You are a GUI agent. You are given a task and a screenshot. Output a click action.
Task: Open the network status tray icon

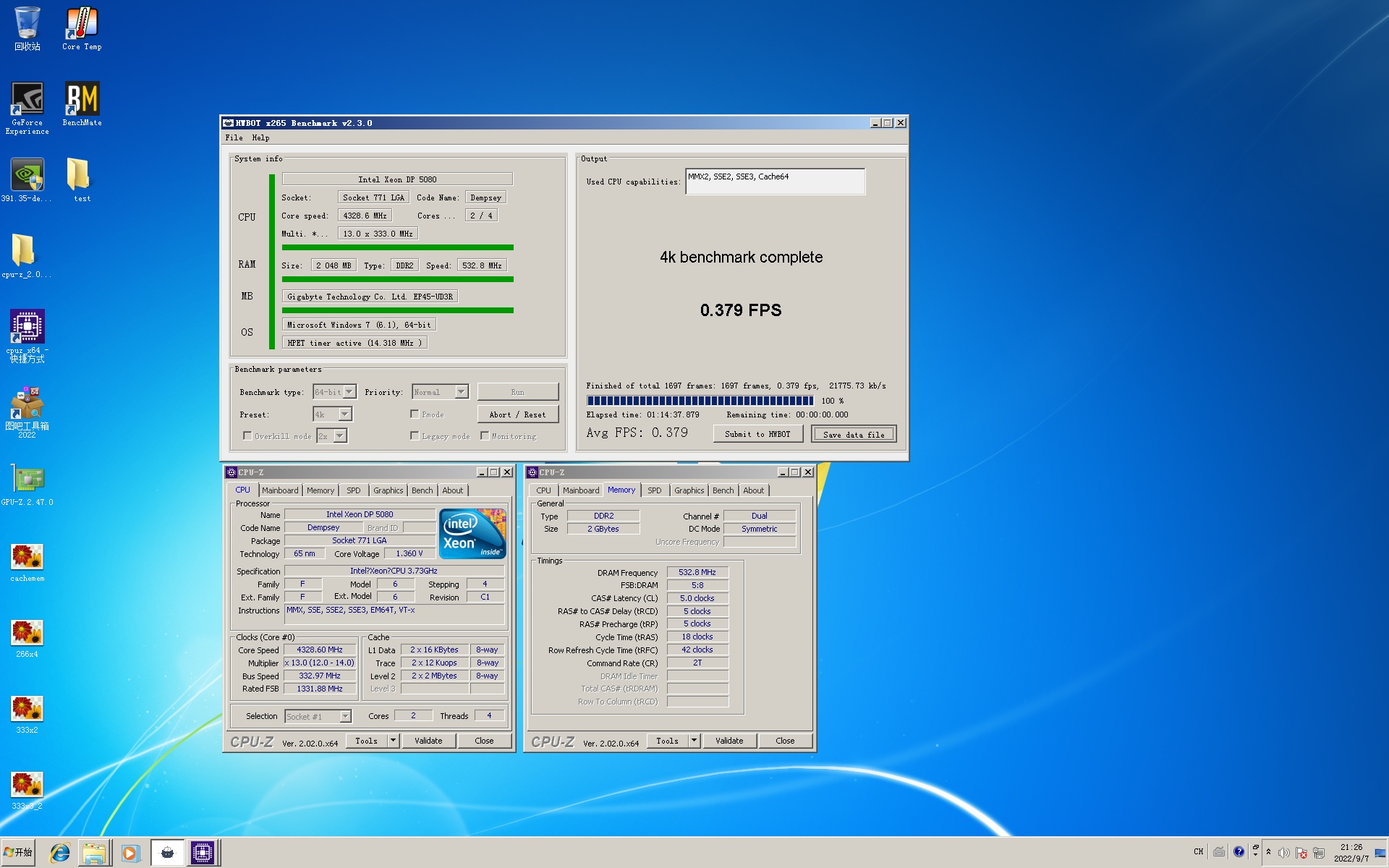pyautogui.click(x=1319, y=853)
